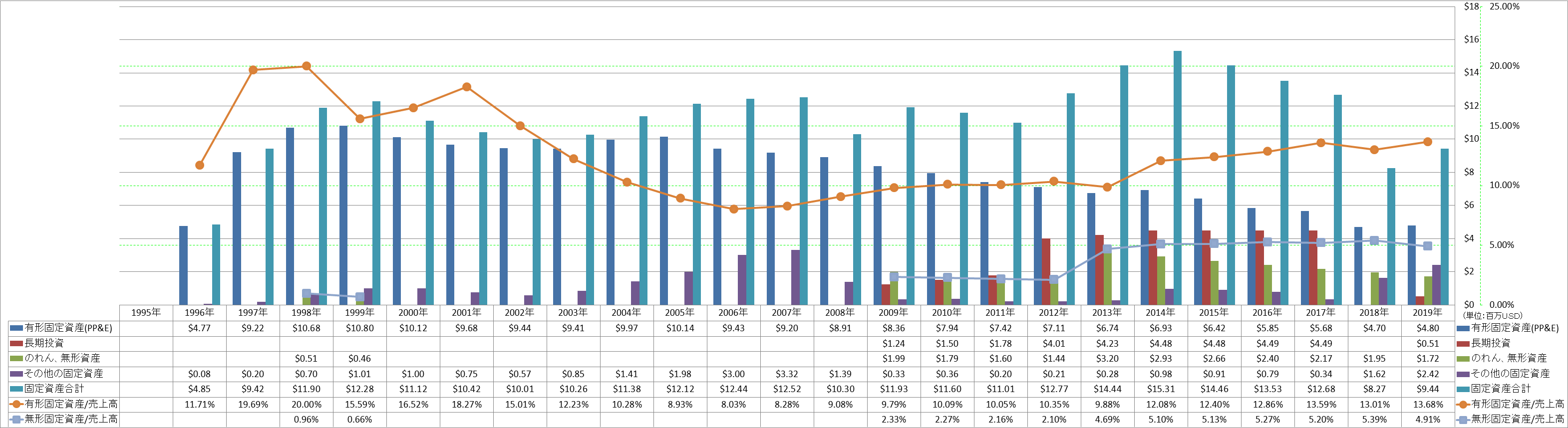This screenshot has width=1568, height=428.
Task: Click the $10.68 PP&E value for 1998年
Action: pyautogui.click(x=306, y=328)
